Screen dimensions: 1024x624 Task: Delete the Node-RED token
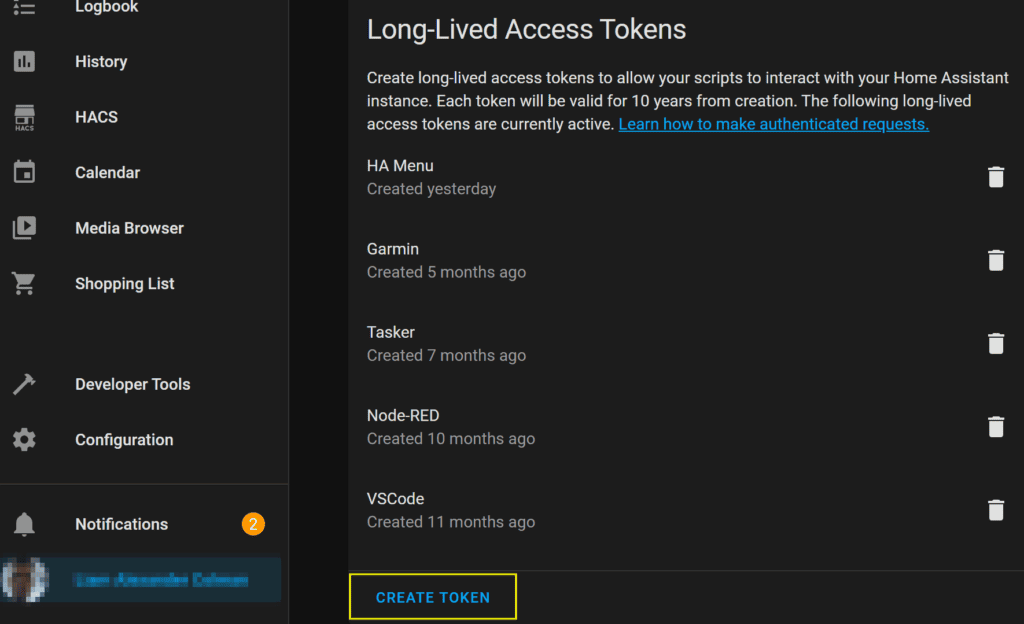pyautogui.click(x=995, y=427)
